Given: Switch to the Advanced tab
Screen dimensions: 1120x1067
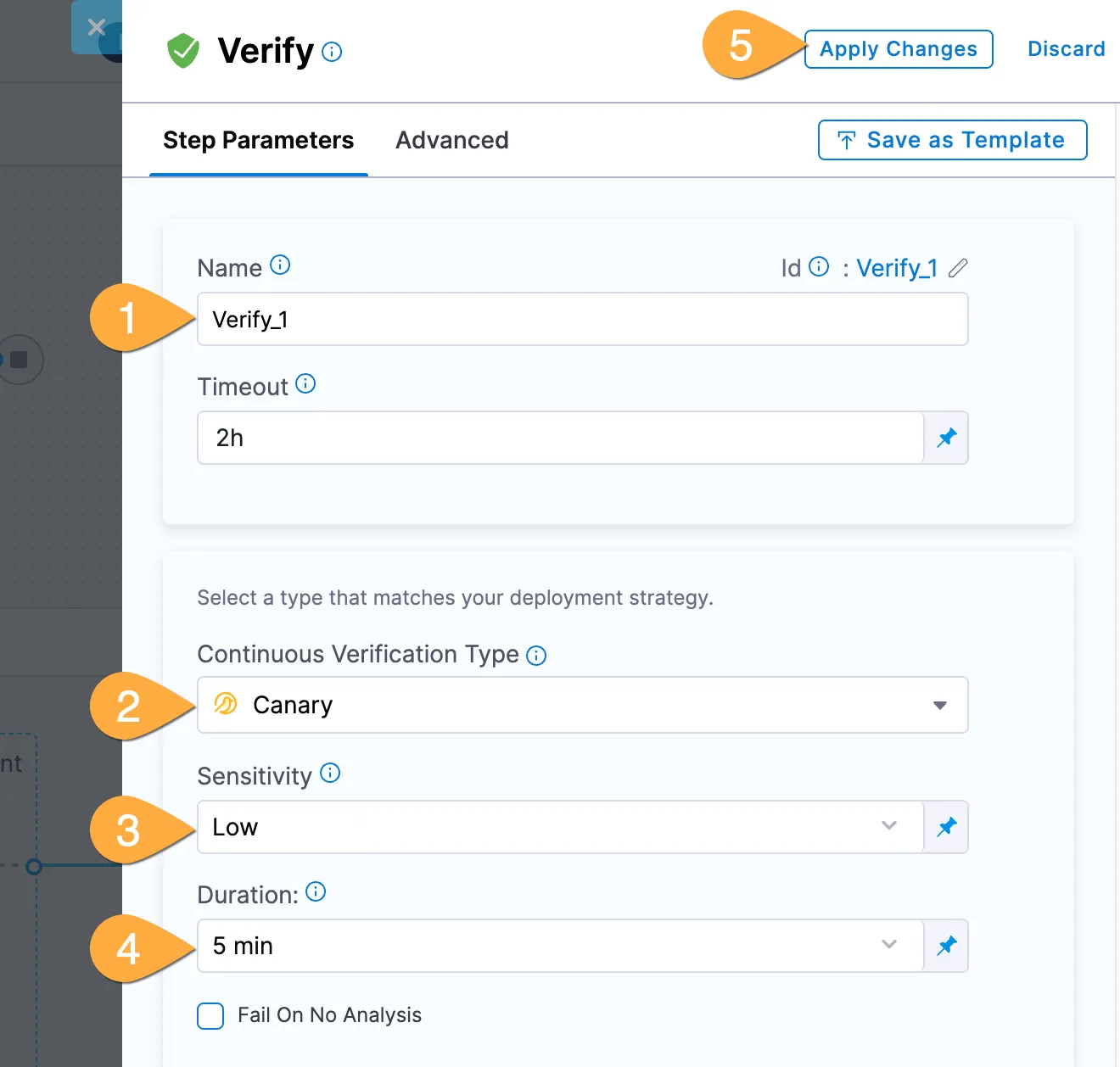Looking at the screenshot, I should 452,140.
